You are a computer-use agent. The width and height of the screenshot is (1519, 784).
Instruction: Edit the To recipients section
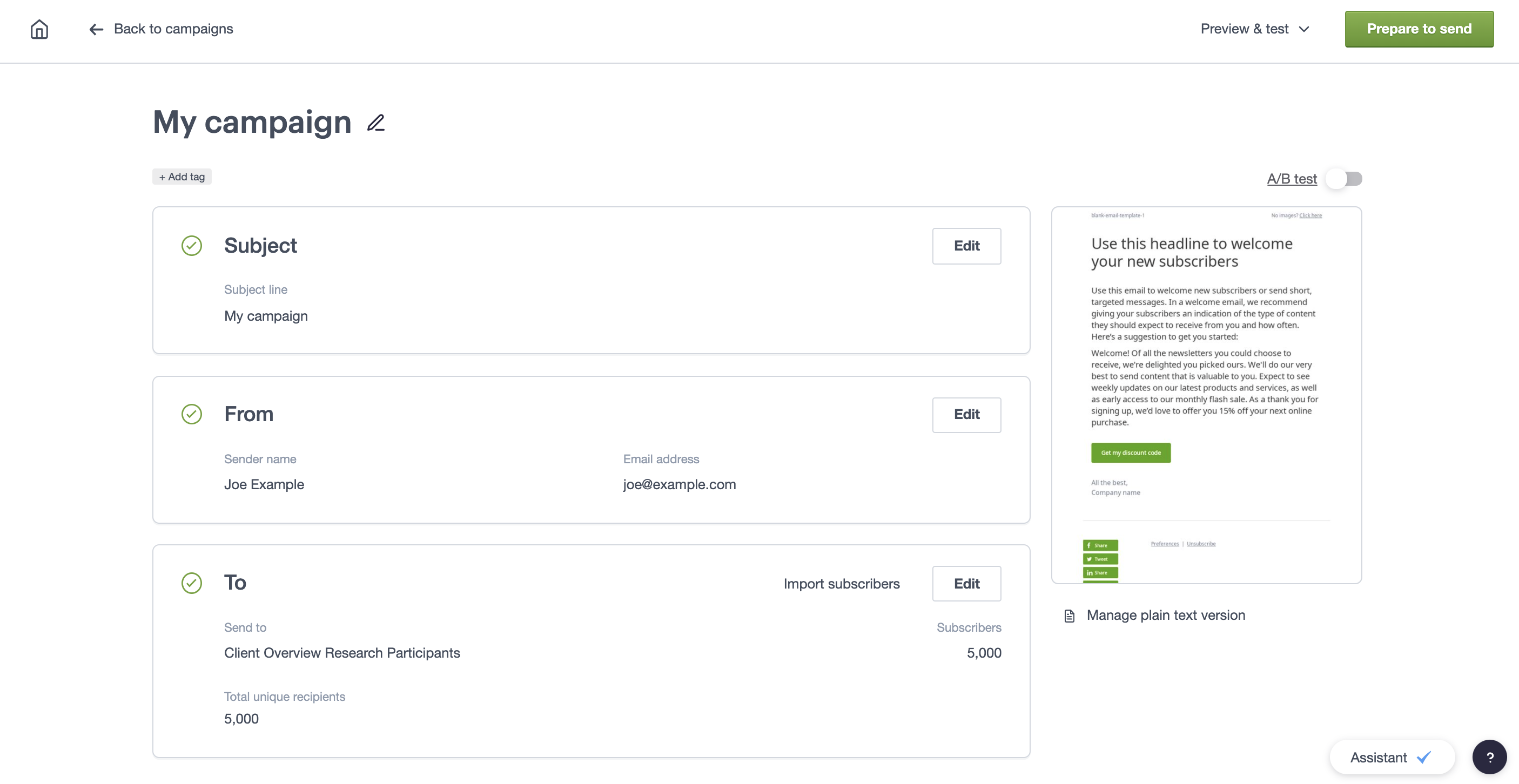pyautogui.click(x=966, y=584)
